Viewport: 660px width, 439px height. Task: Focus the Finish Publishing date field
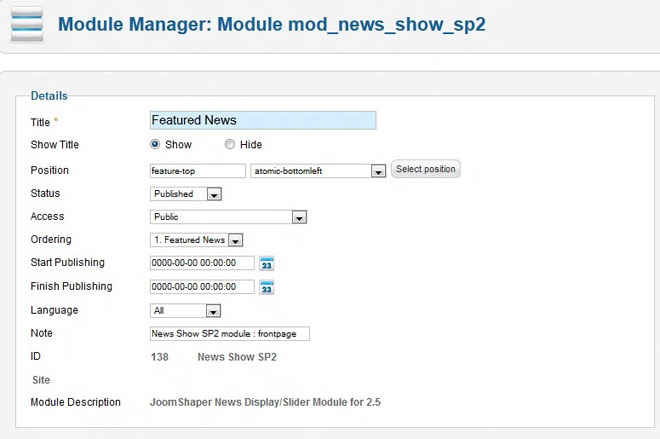click(x=201, y=287)
